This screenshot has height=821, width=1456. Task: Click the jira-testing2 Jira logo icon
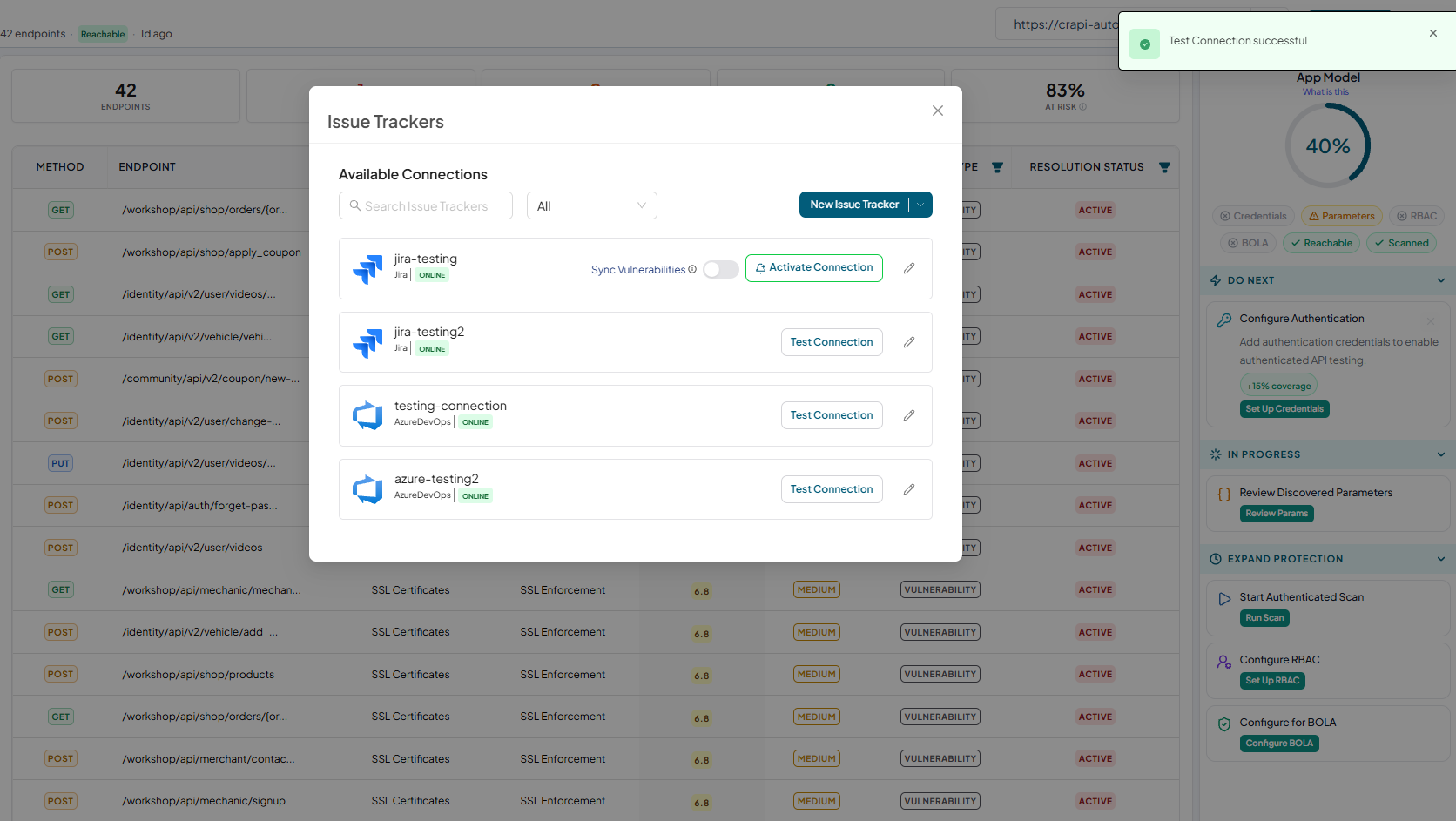pos(367,343)
